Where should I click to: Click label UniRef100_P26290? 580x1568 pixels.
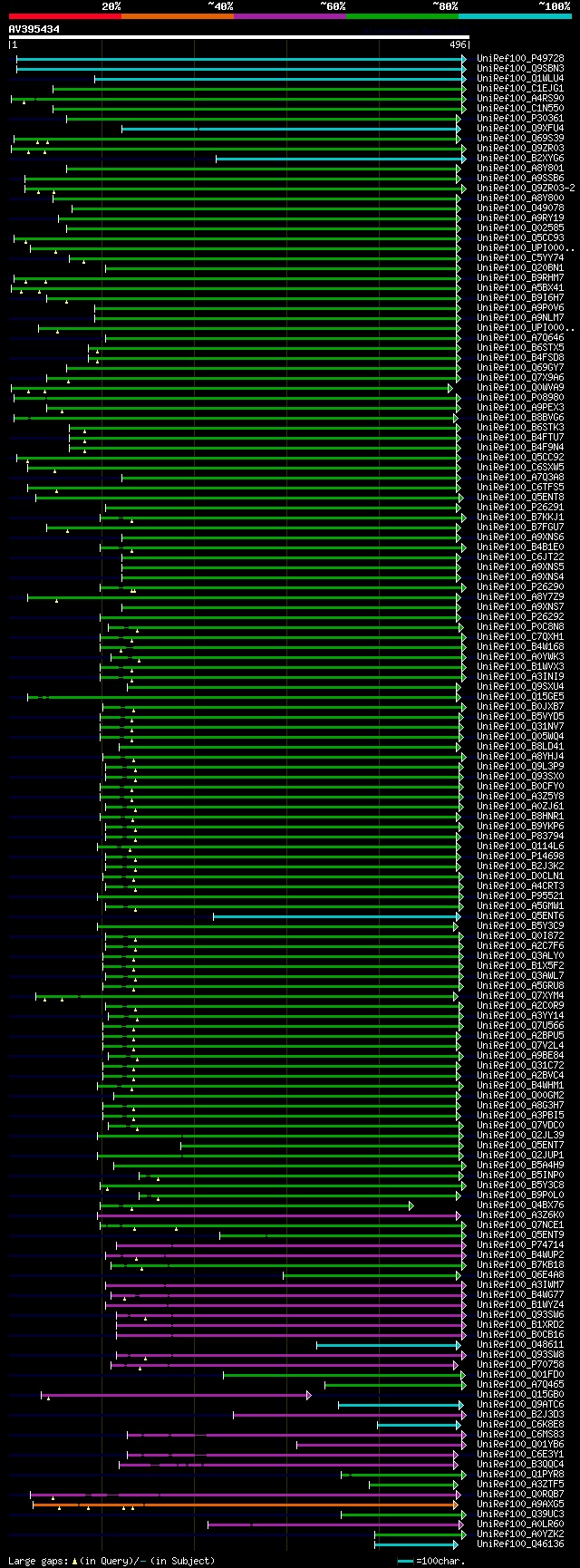[x=520, y=586]
